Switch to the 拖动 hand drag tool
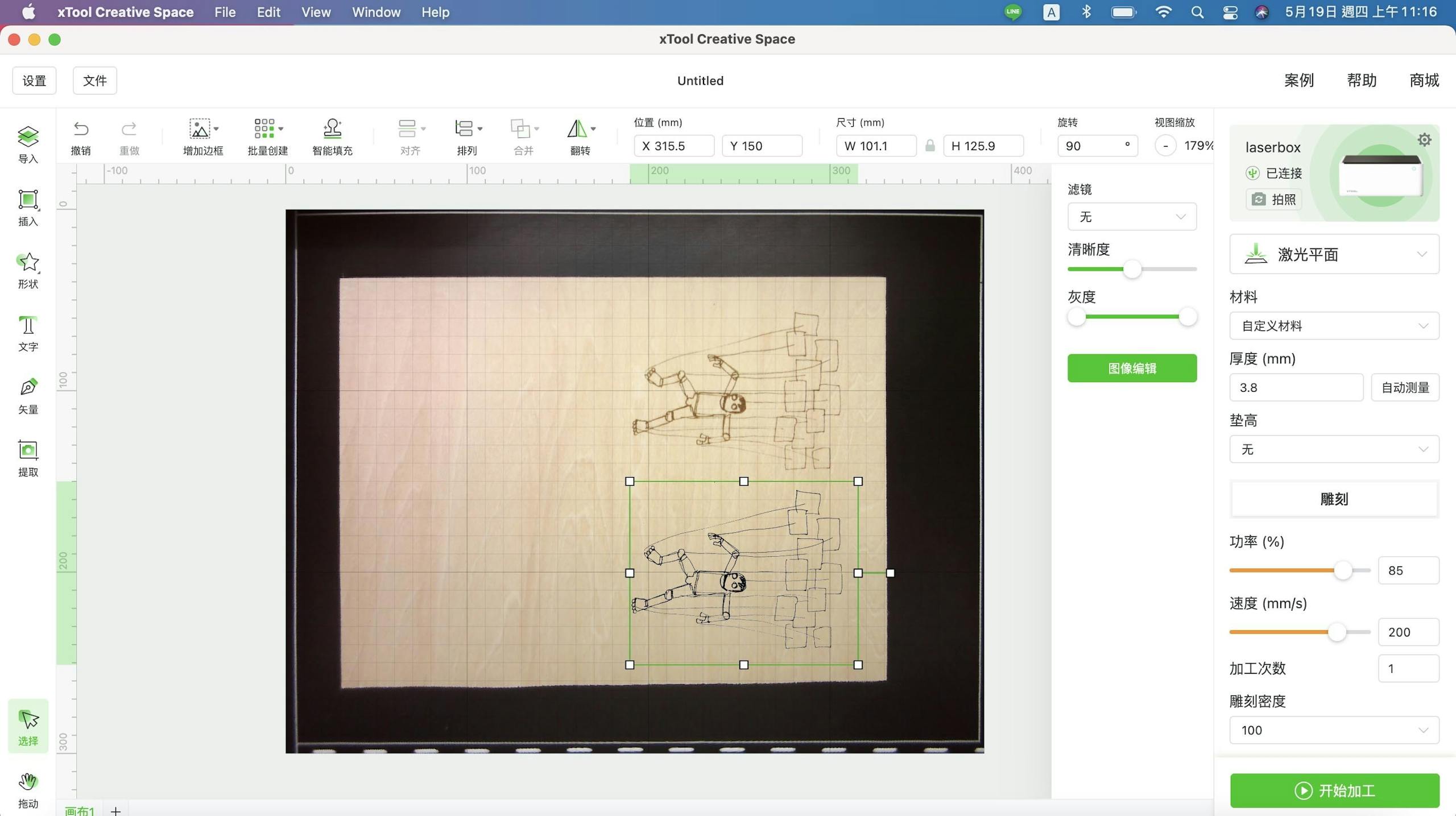Viewport: 1456px width, 816px height. coord(28,790)
